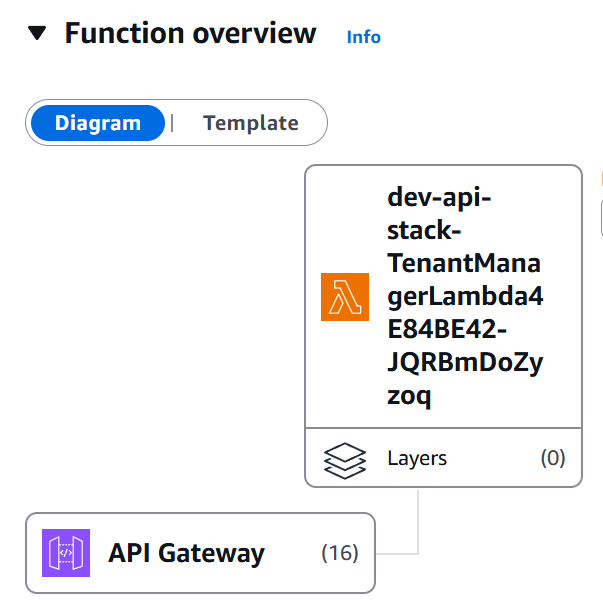
Task: Click the orange Lambda function icon
Action: point(345,297)
